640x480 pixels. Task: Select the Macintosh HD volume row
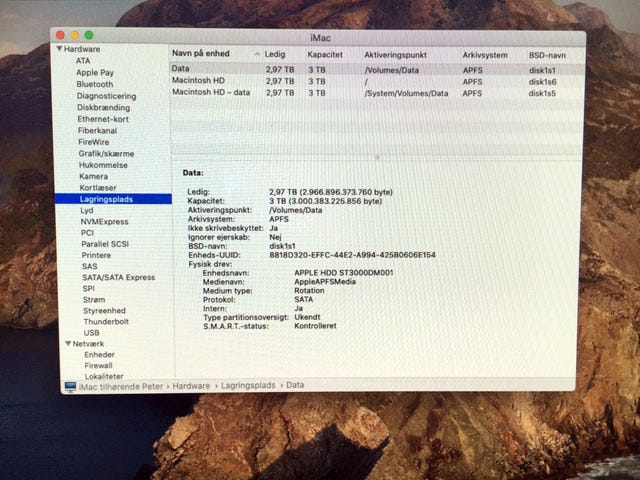coord(376,81)
